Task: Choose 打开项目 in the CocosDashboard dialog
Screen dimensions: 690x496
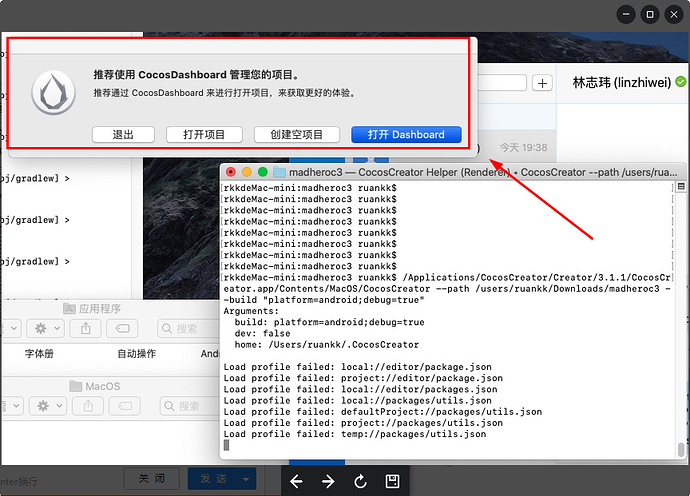Action: point(204,135)
